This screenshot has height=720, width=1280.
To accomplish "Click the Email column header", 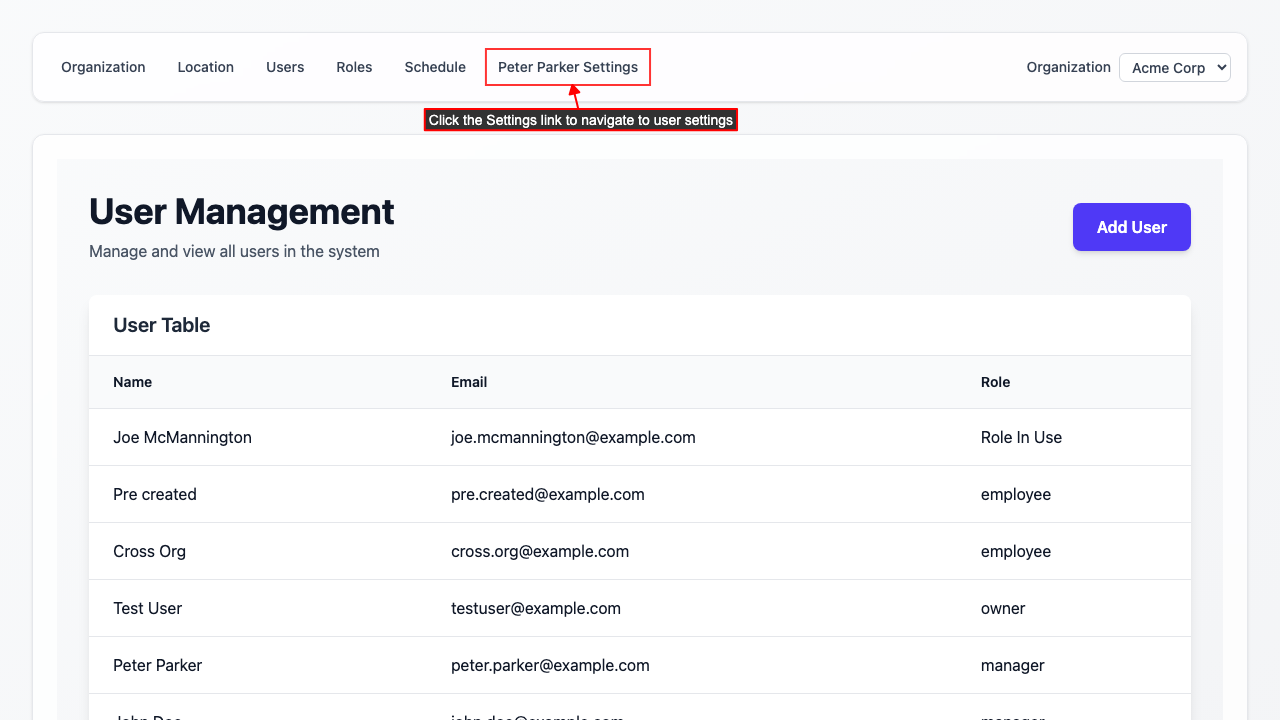I will click(x=467, y=382).
